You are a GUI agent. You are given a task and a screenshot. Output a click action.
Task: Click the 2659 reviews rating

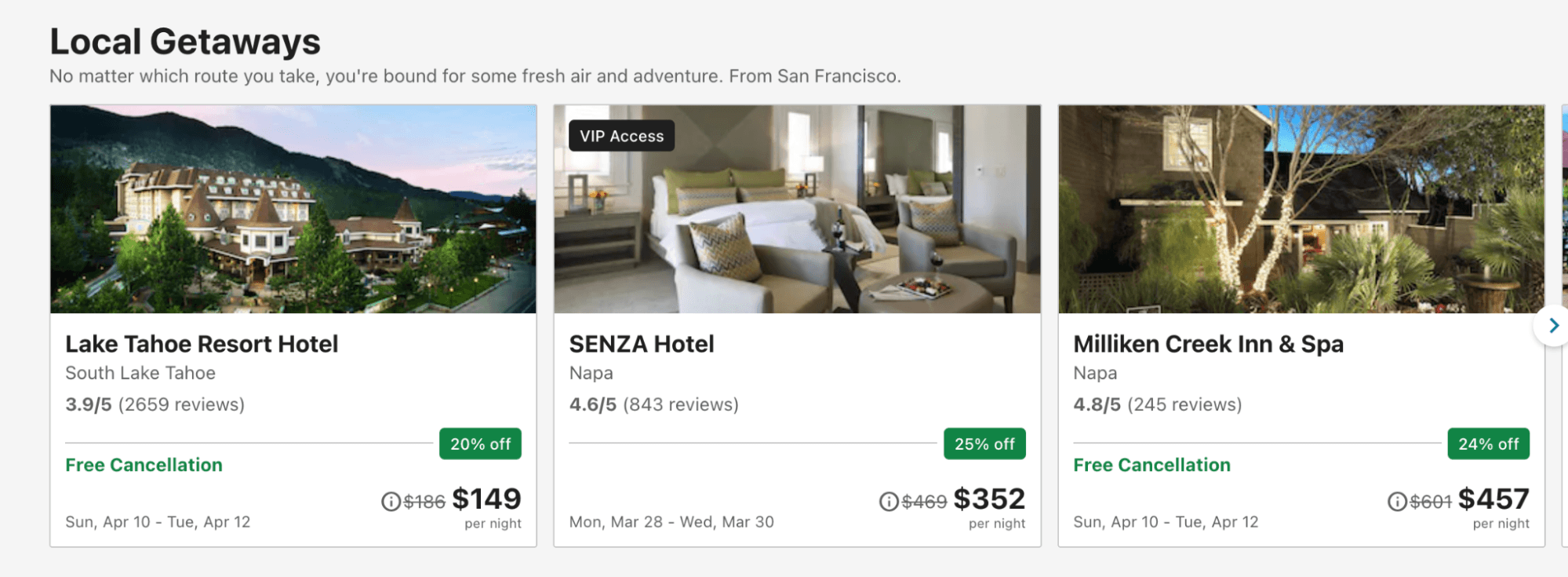(155, 404)
